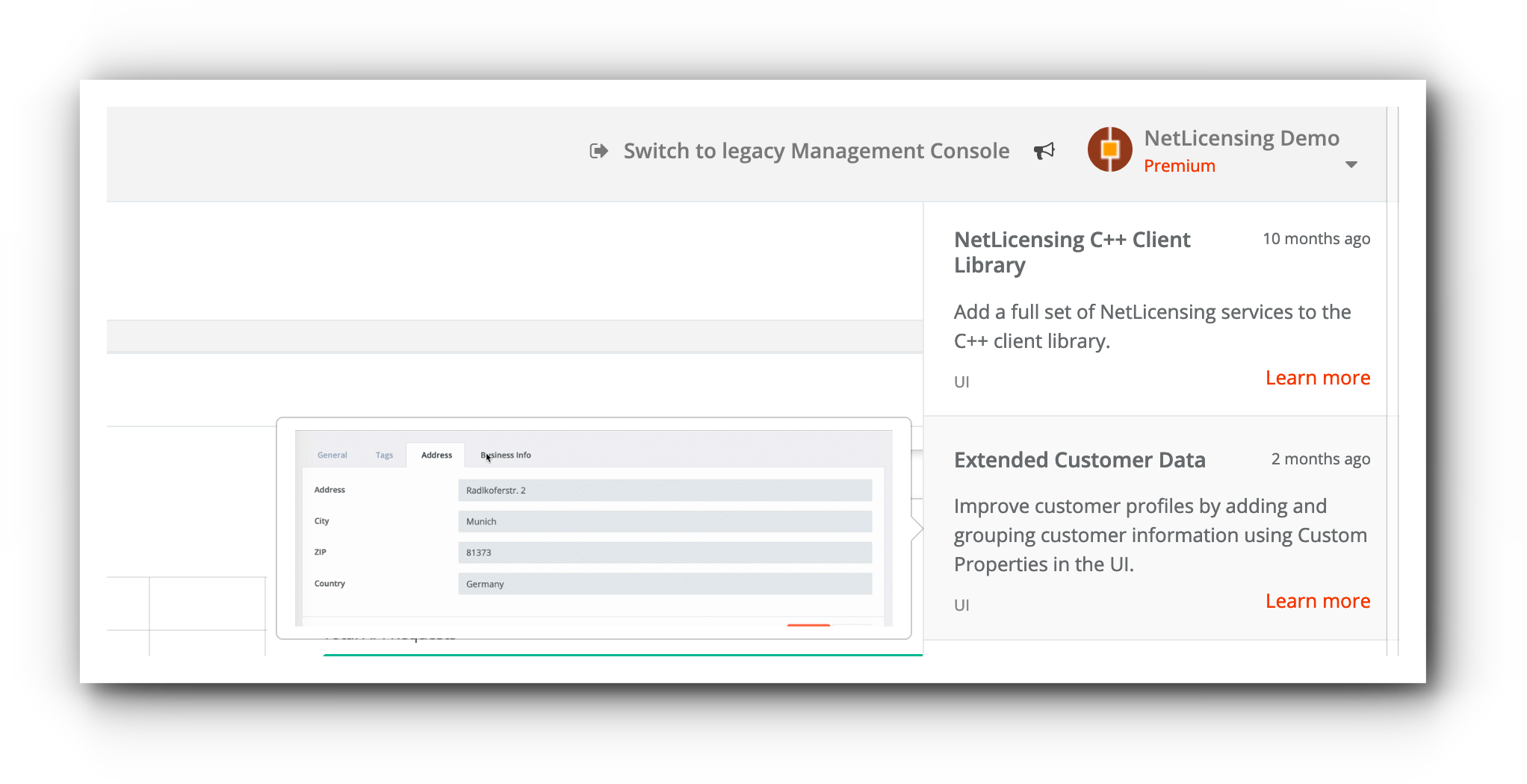1527x784 pixels.
Task: Click the NetLicensing Demo account name
Action: [x=1242, y=138]
